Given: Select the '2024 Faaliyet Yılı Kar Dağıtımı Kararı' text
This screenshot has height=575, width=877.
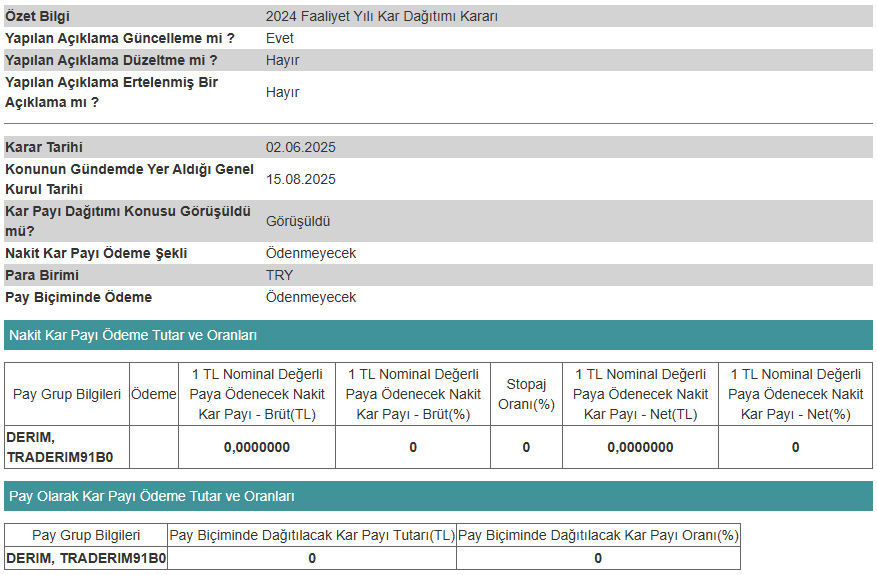Looking at the screenshot, I should [x=381, y=16].
